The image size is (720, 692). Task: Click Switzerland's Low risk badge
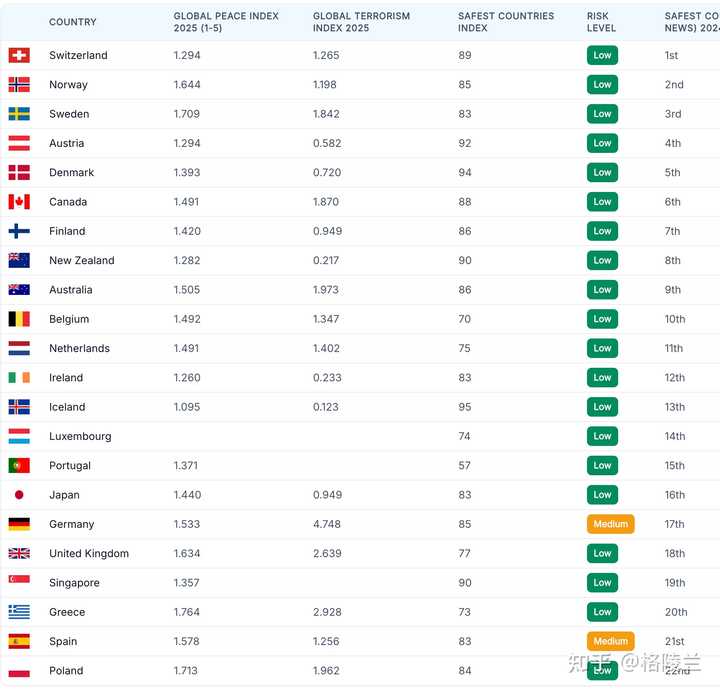602,55
